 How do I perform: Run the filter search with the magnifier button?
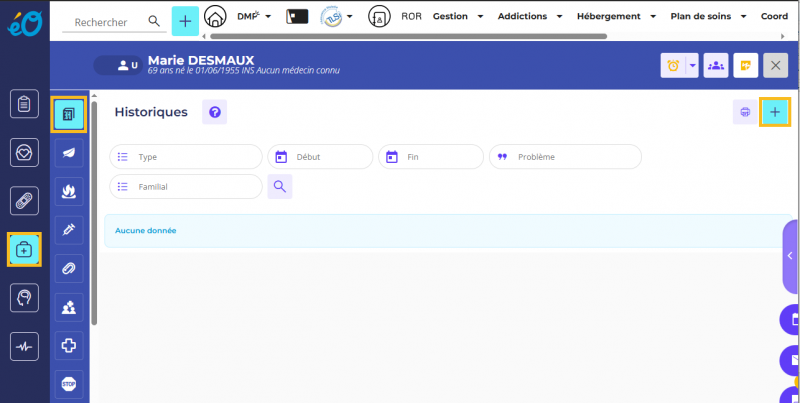pyautogui.click(x=280, y=186)
